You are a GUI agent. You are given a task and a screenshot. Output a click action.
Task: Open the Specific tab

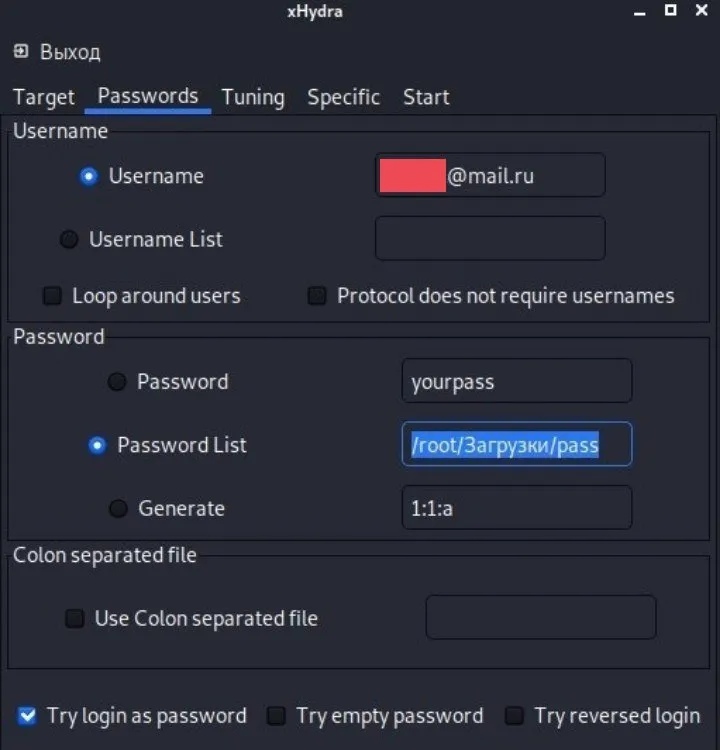point(343,97)
